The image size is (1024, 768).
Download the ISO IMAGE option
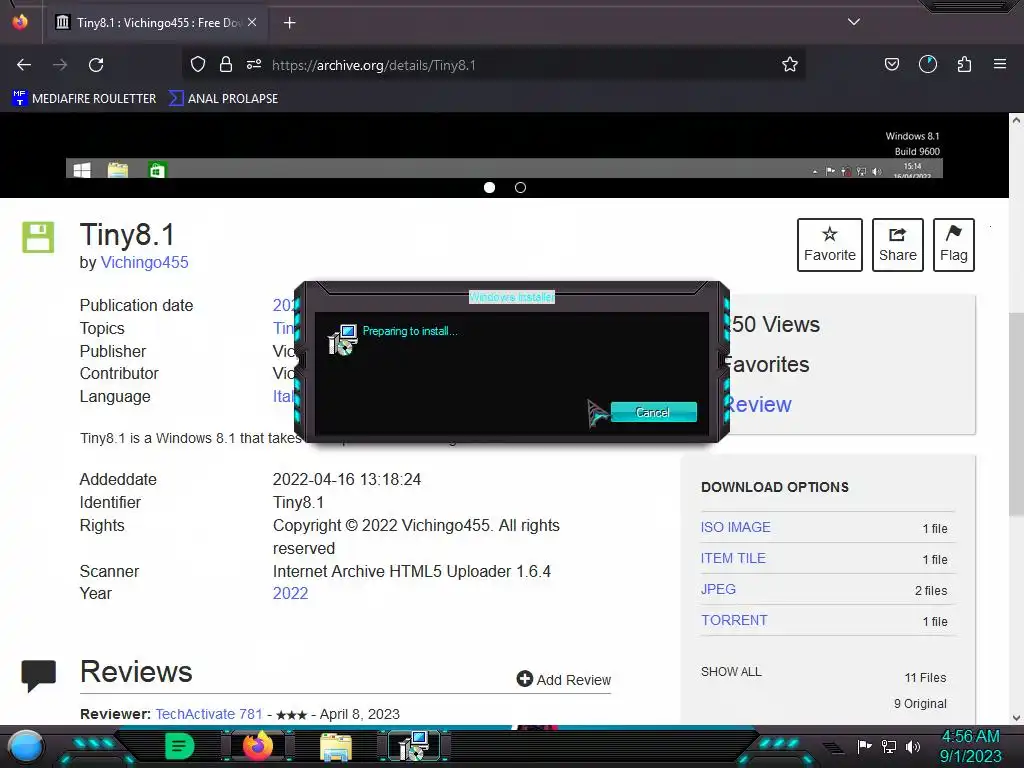click(x=735, y=527)
